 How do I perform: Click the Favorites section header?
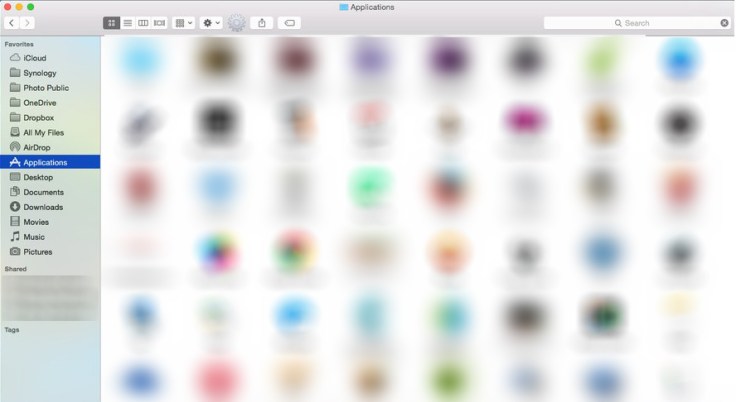click(x=19, y=44)
